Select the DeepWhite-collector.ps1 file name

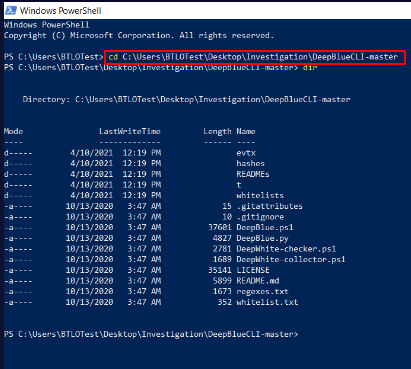coord(291,259)
